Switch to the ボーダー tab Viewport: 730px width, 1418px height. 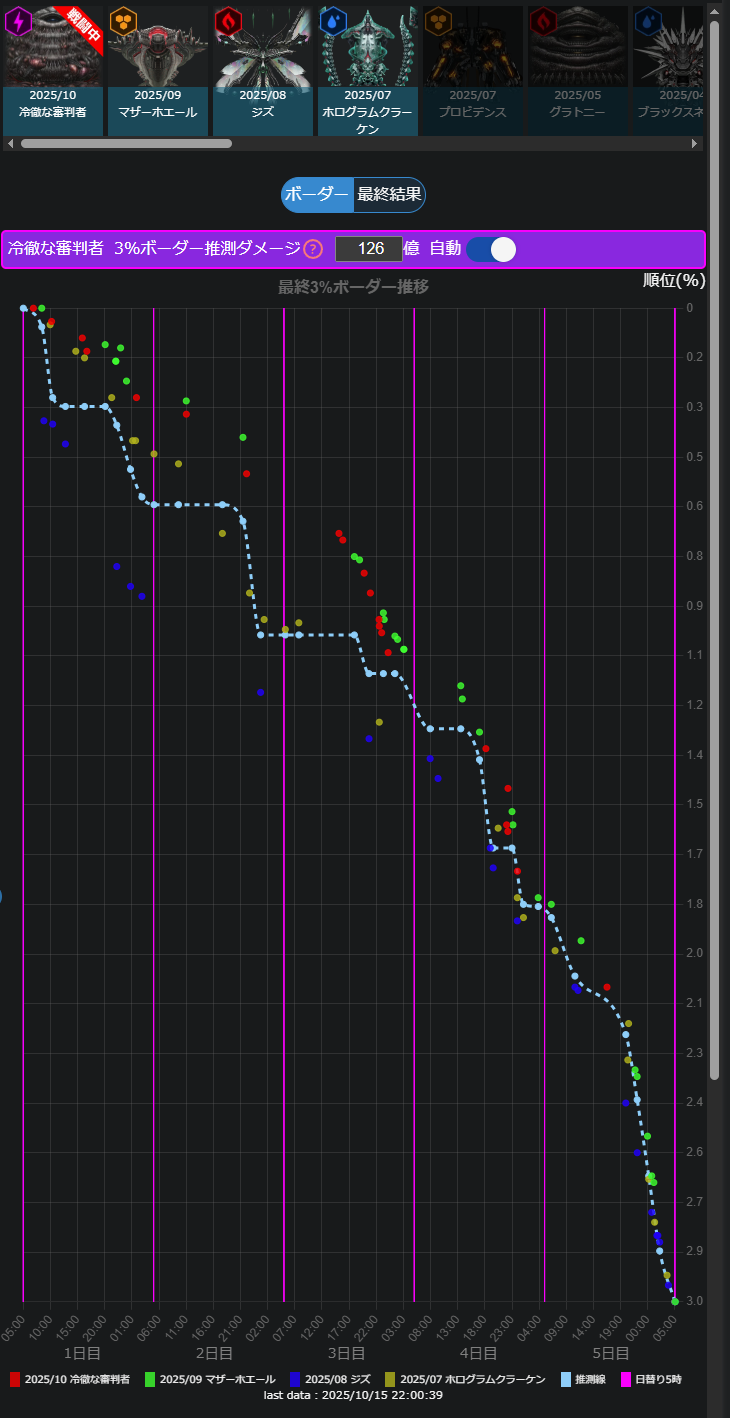click(x=317, y=195)
